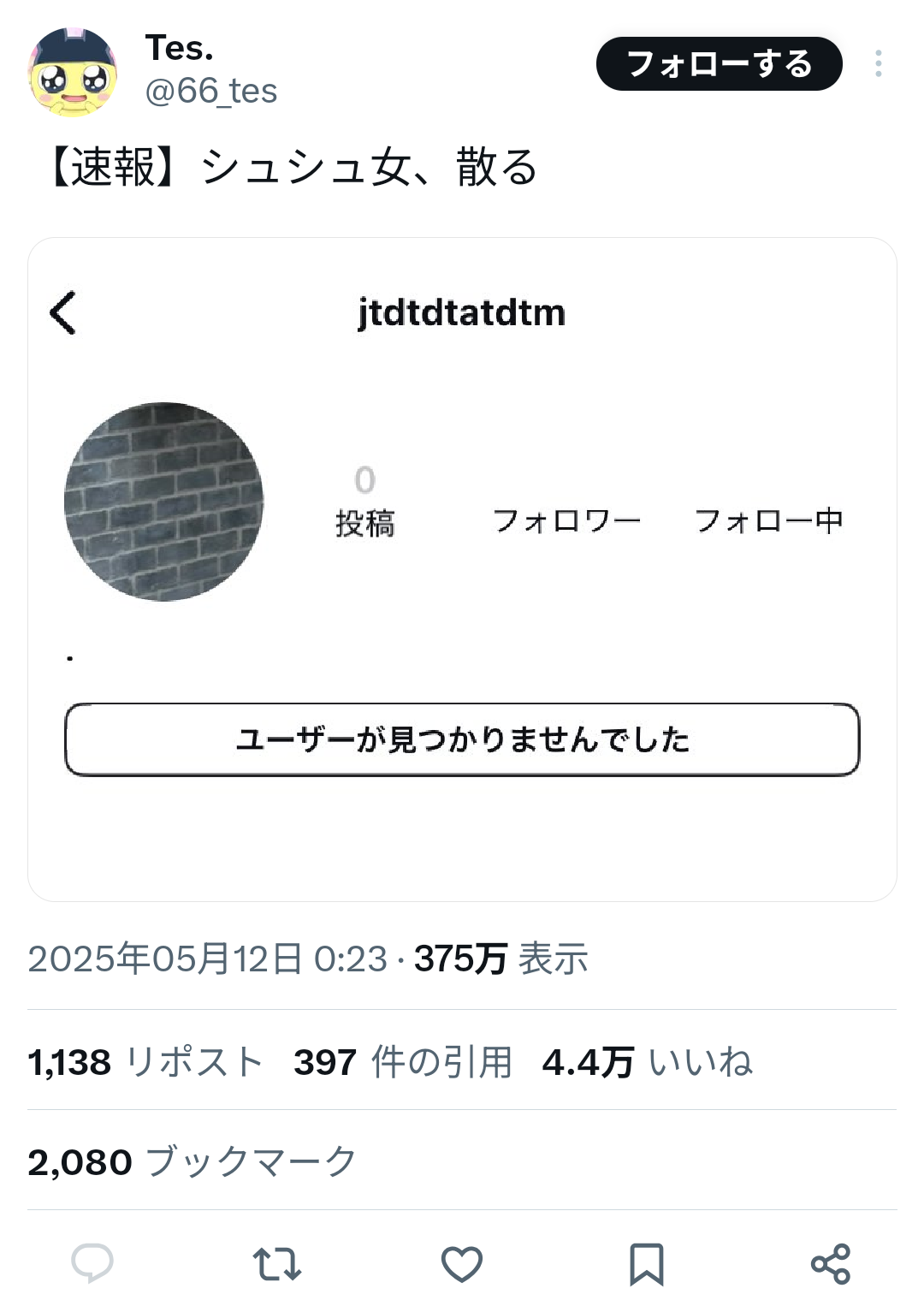Click the 375万 表示 view count
The image size is (924, 1306).
click(x=501, y=959)
